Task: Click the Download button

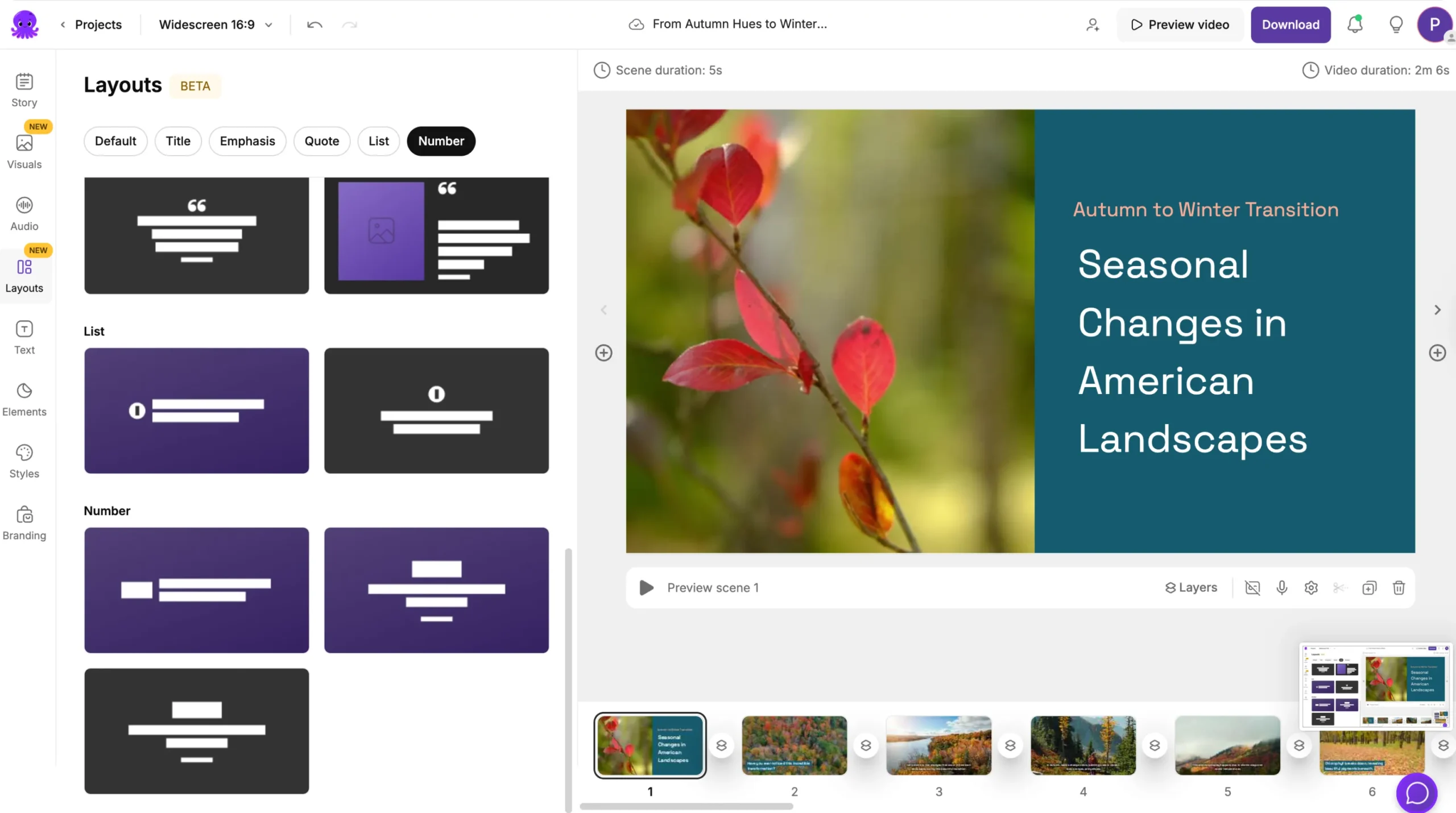Action: 1290,24
